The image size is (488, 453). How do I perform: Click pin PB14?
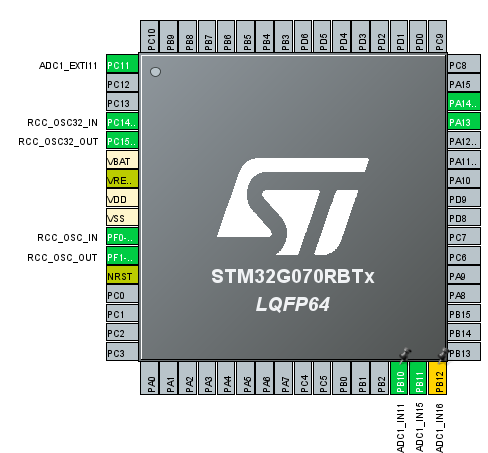(x=464, y=333)
